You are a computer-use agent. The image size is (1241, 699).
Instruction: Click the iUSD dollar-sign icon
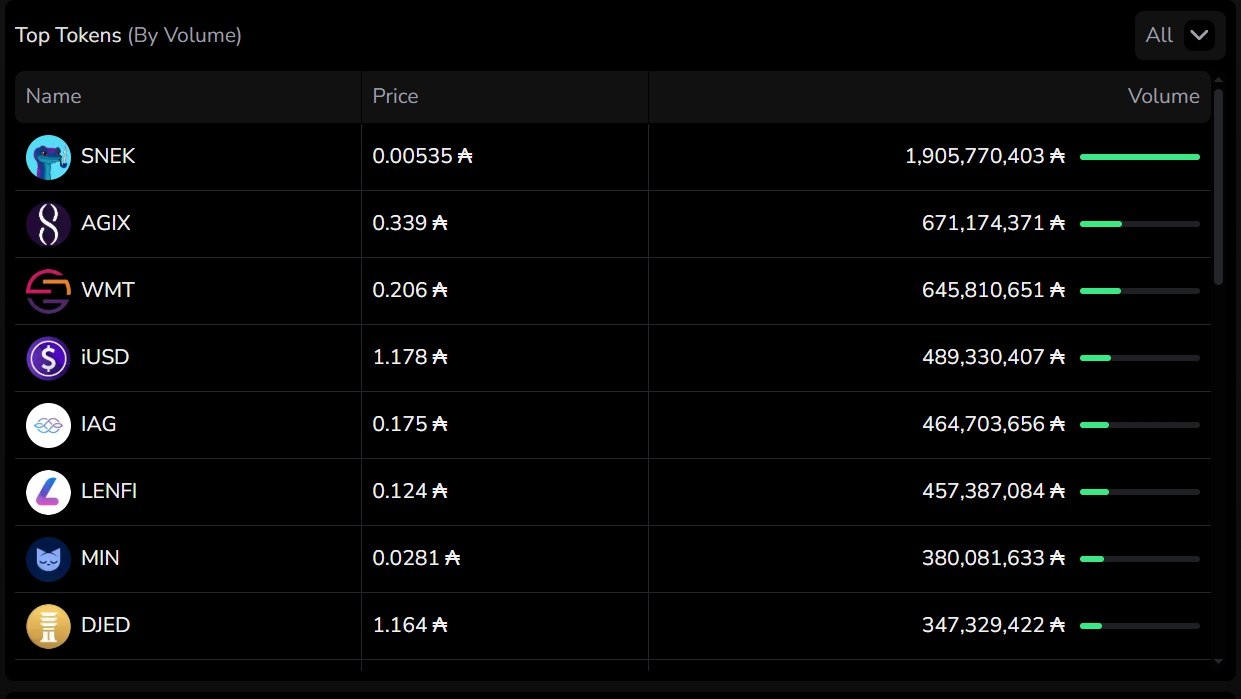(x=48, y=358)
